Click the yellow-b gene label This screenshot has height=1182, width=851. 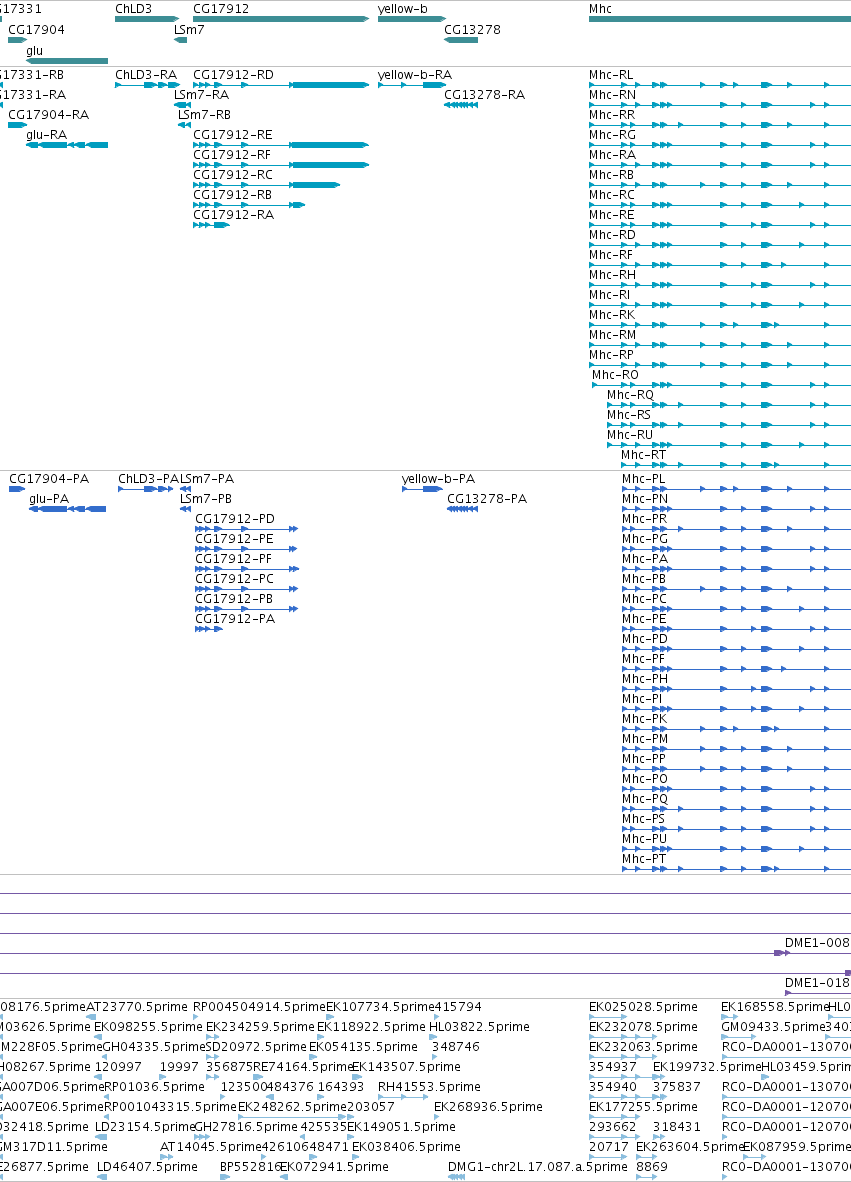pyautogui.click(x=403, y=9)
